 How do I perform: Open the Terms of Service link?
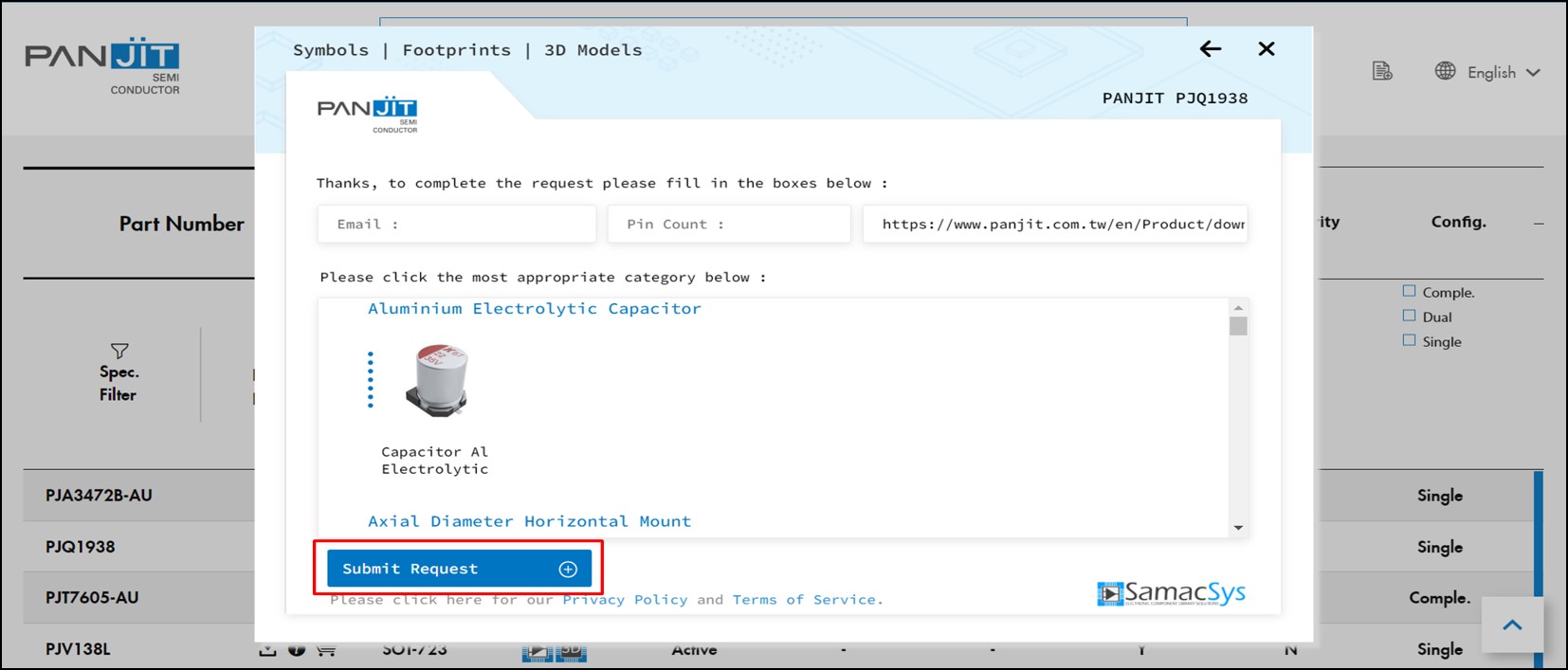click(x=805, y=600)
